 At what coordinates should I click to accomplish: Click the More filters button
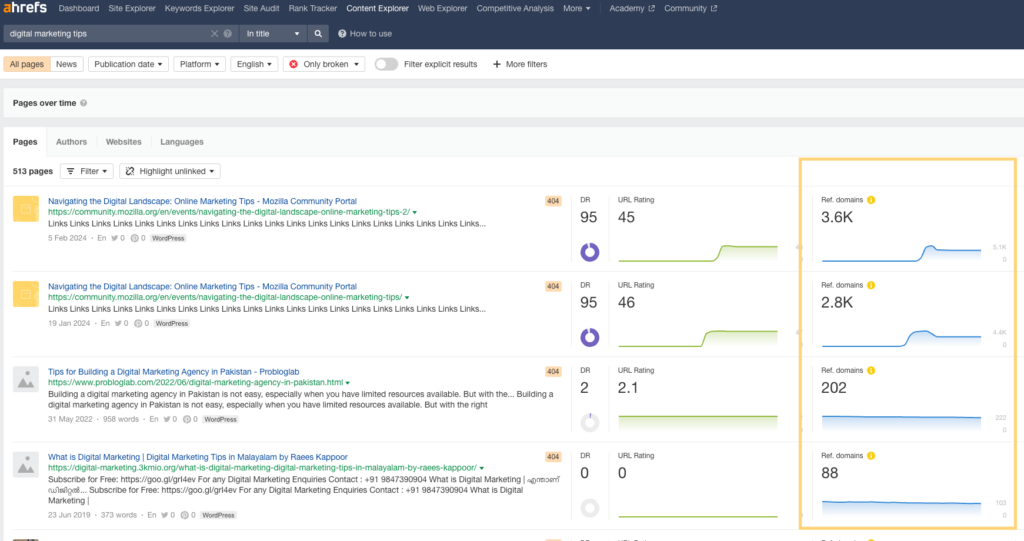coord(520,64)
